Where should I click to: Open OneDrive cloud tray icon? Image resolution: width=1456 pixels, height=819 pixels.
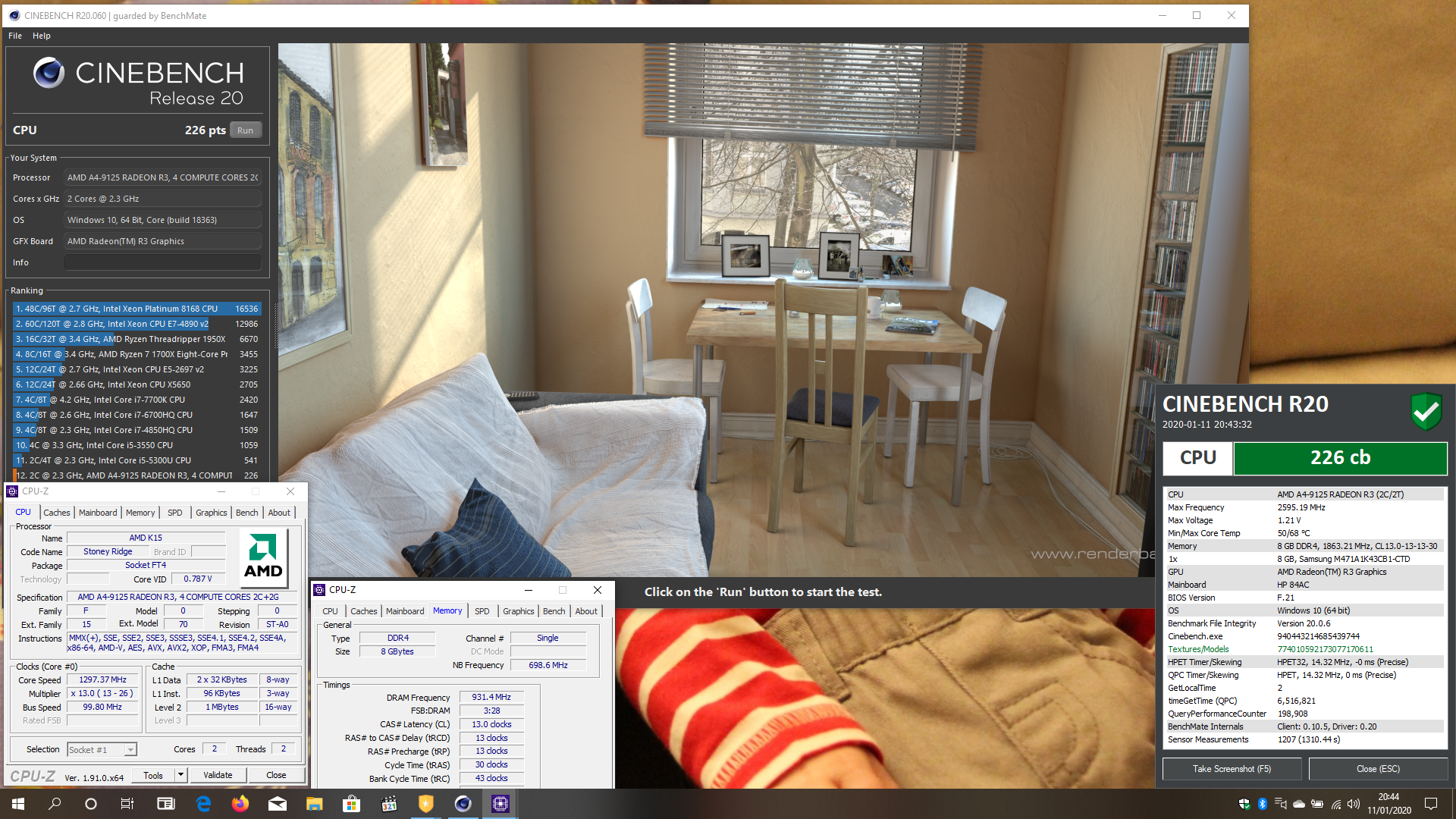1299,804
